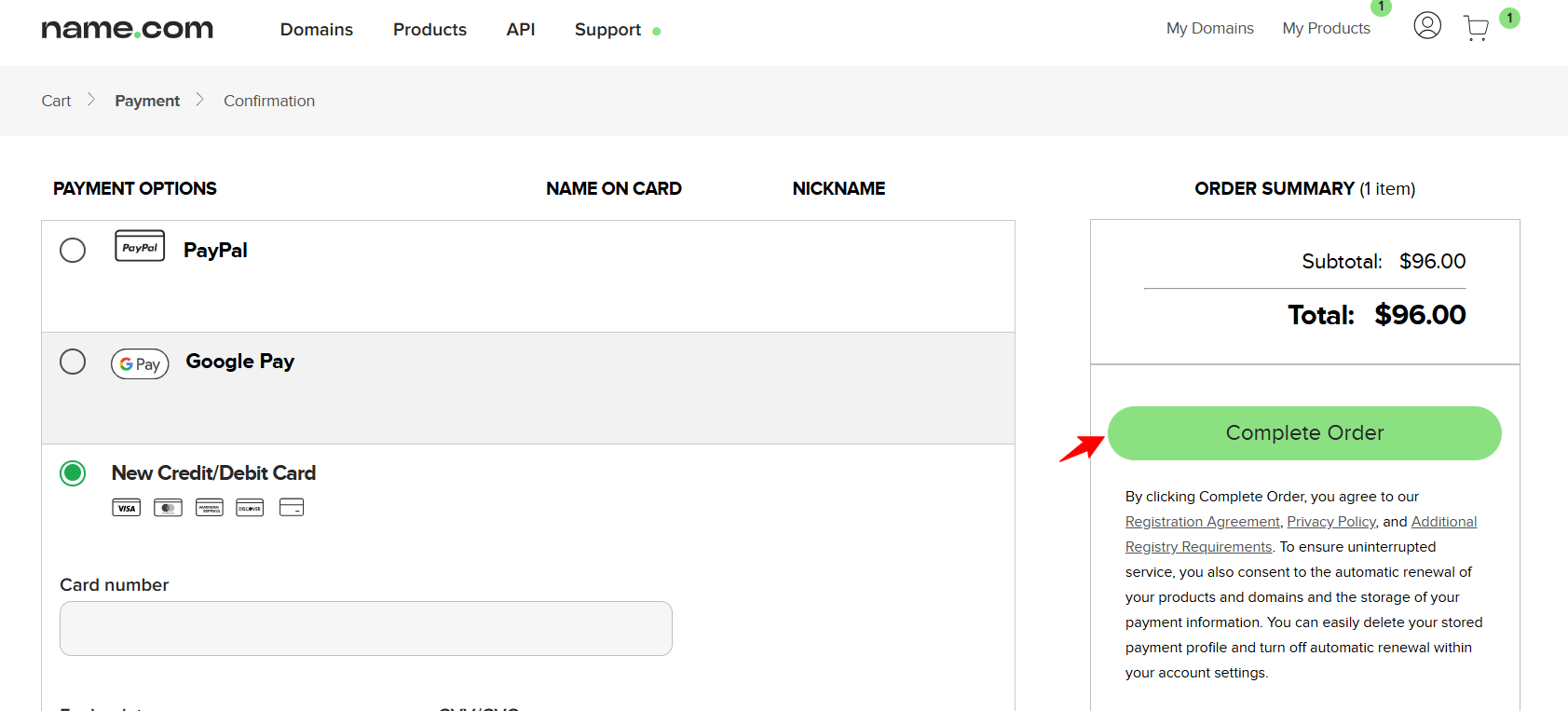The width and height of the screenshot is (1568, 711).
Task: Click the Payment breadcrumb step
Action: tap(147, 101)
